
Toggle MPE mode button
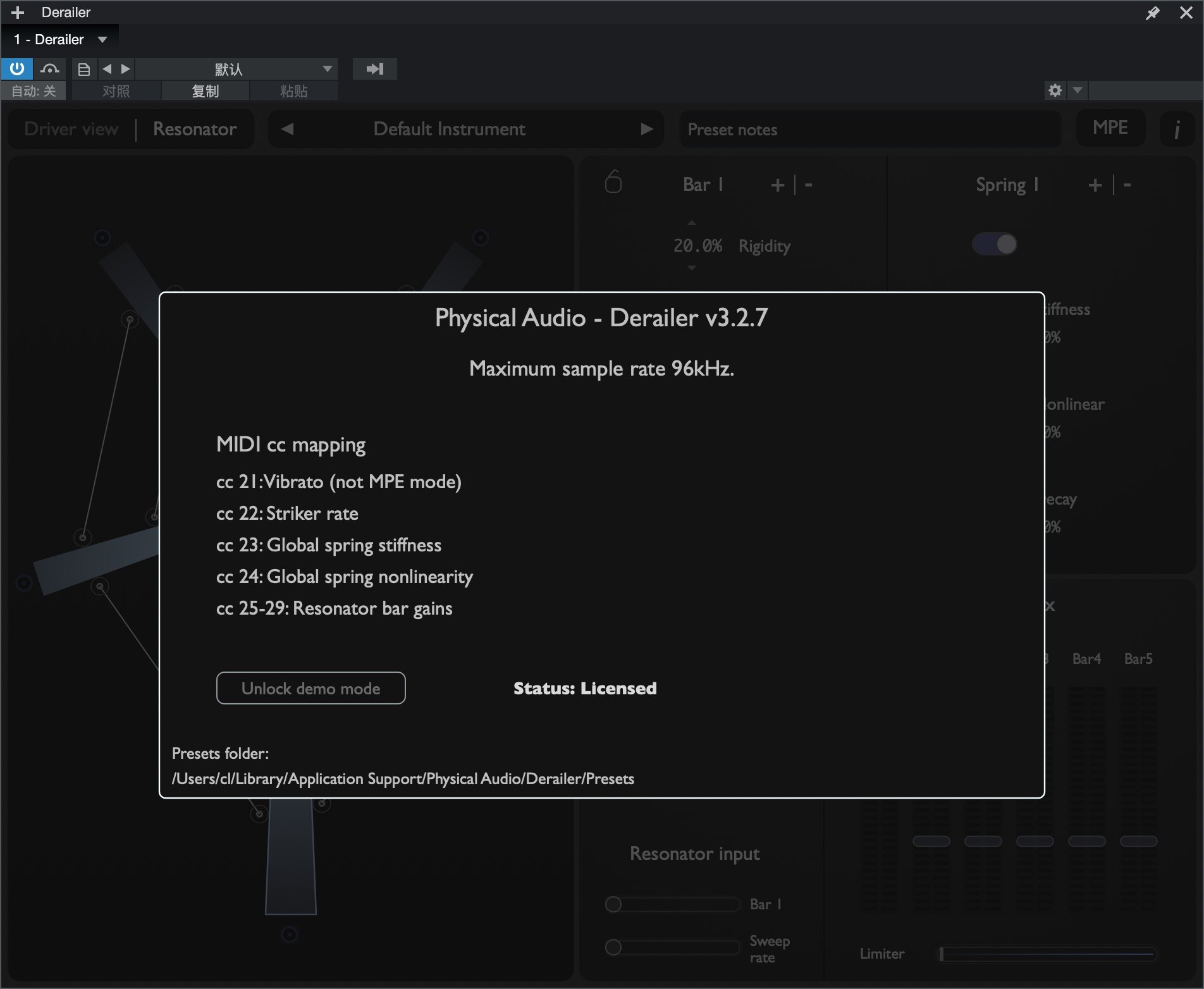tap(1110, 128)
